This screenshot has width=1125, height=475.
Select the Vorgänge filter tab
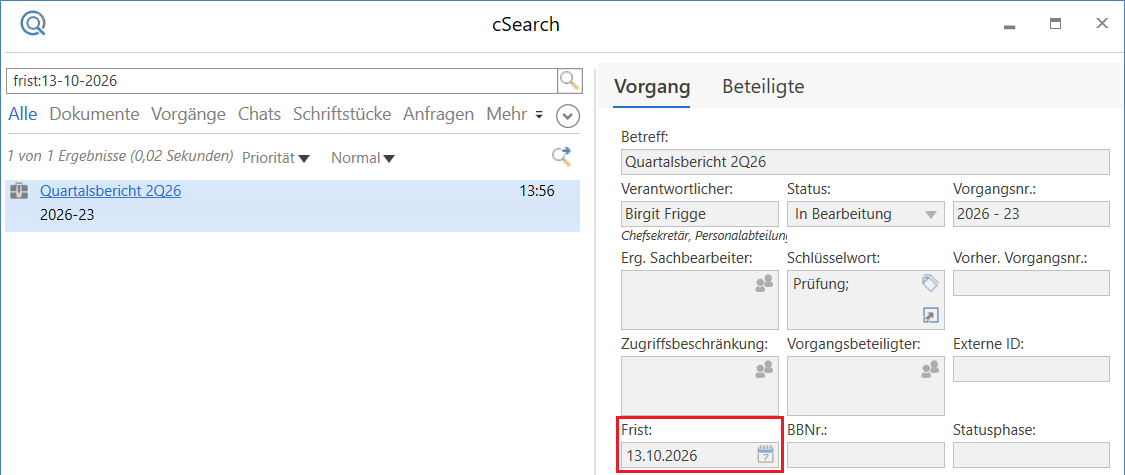(188, 114)
